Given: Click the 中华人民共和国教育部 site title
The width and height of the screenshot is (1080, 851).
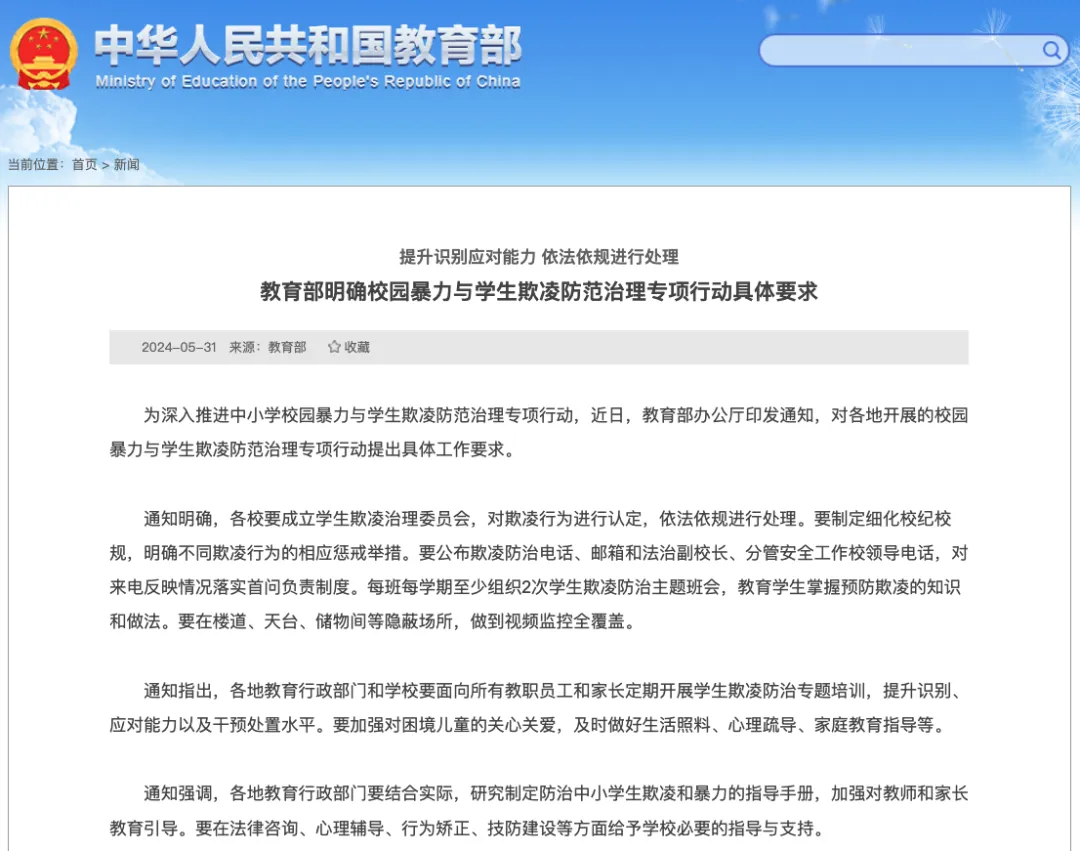Looking at the screenshot, I should [x=308, y=45].
